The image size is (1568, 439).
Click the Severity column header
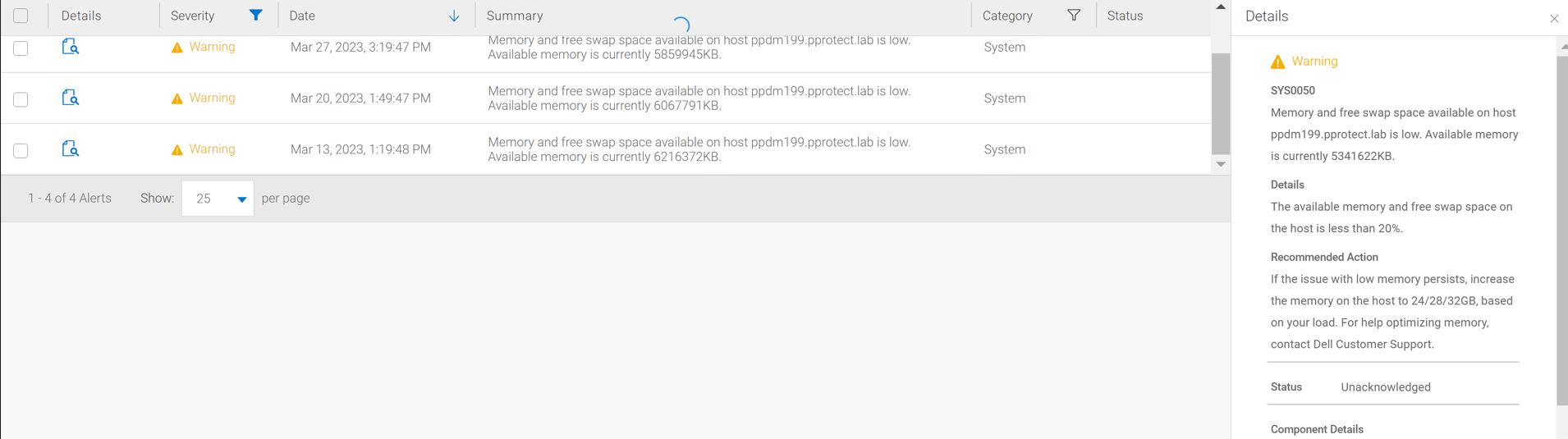coord(193,16)
